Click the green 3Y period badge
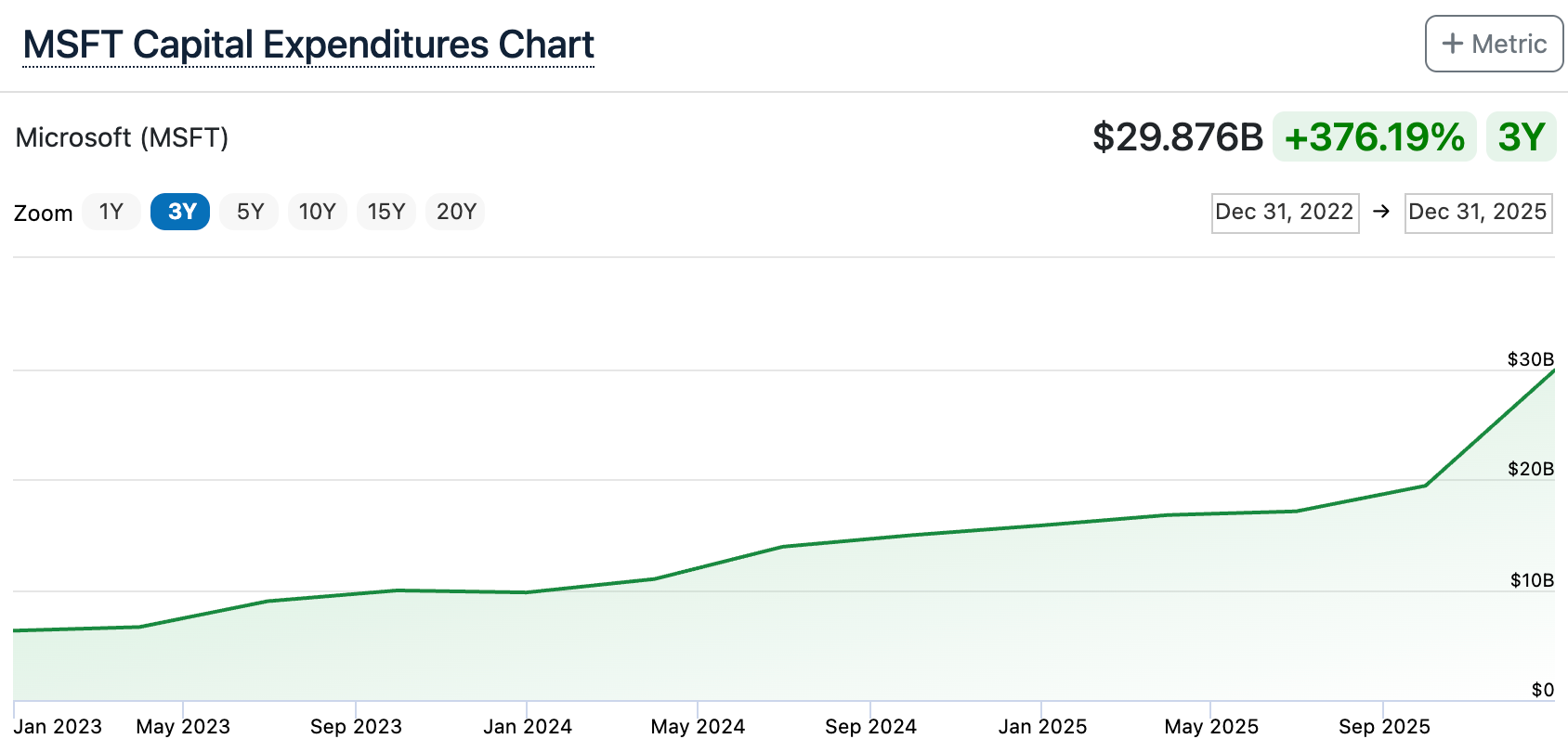Screen dimensions: 1568x752 tap(1521, 136)
